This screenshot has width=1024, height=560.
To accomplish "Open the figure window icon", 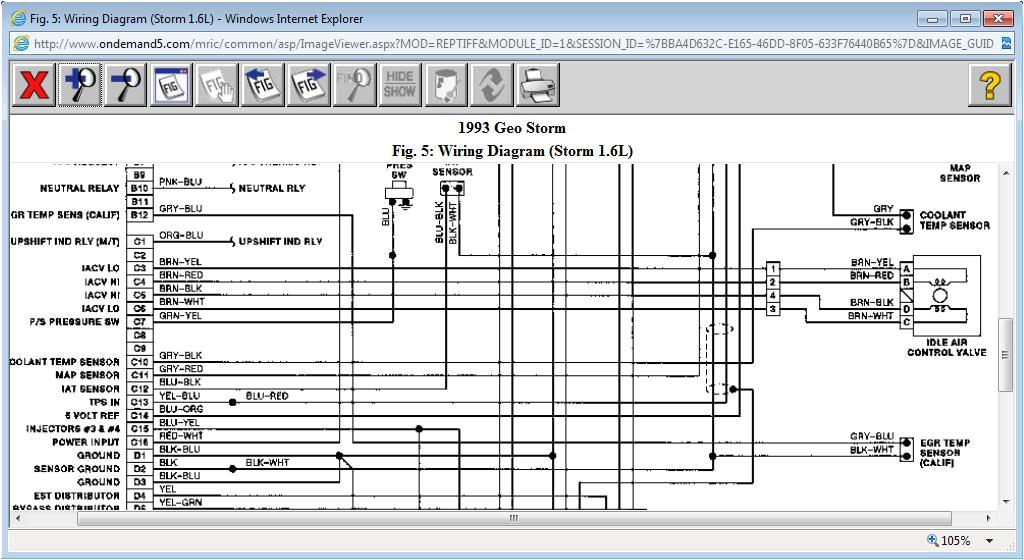I will [x=171, y=85].
